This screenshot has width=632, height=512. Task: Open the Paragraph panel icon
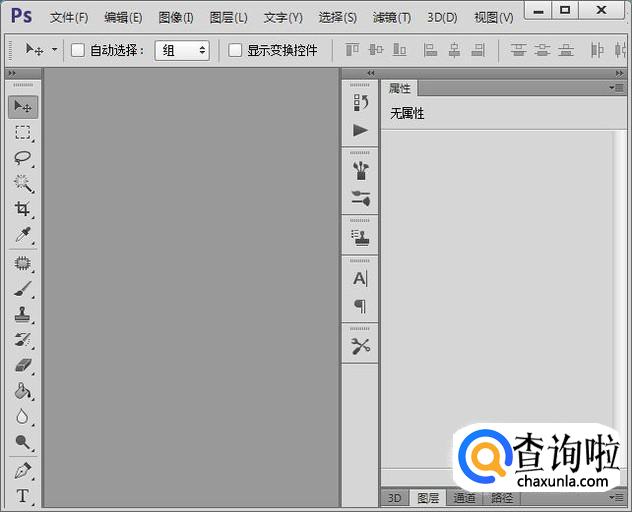click(360, 306)
